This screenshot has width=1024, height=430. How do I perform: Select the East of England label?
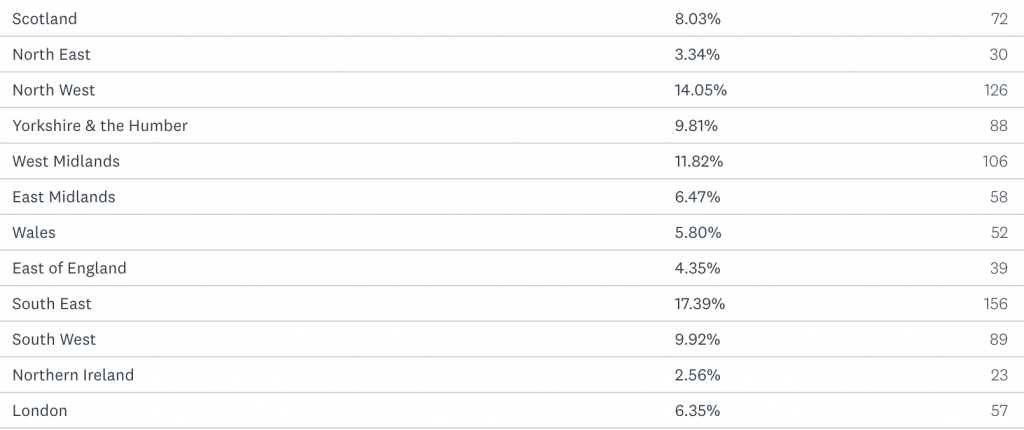(70, 268)
